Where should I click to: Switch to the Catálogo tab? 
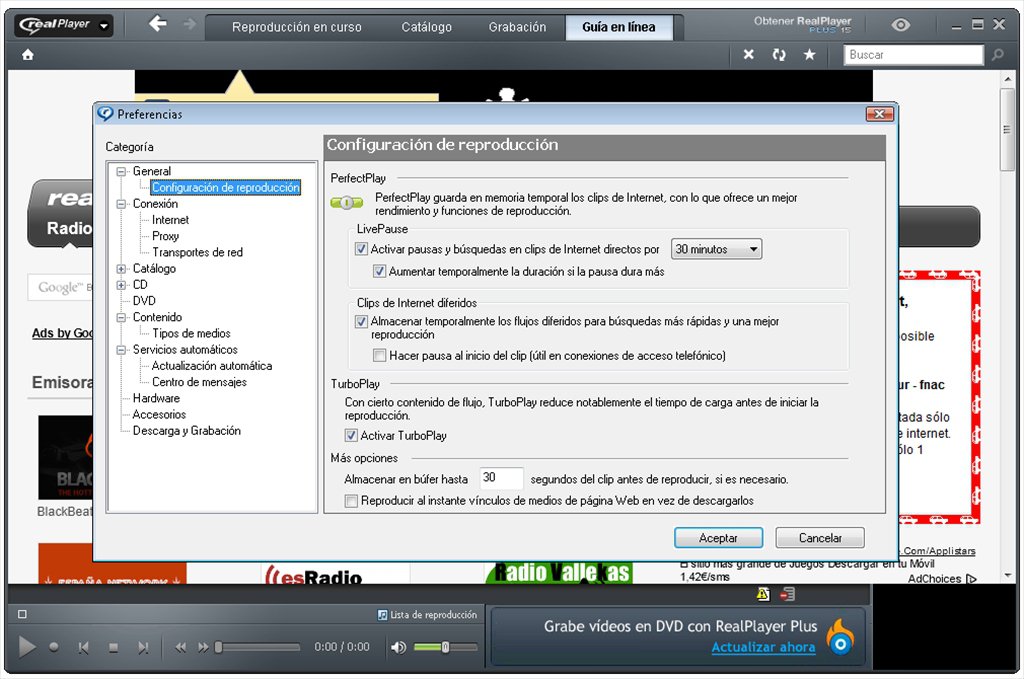[x=426, y=27]
